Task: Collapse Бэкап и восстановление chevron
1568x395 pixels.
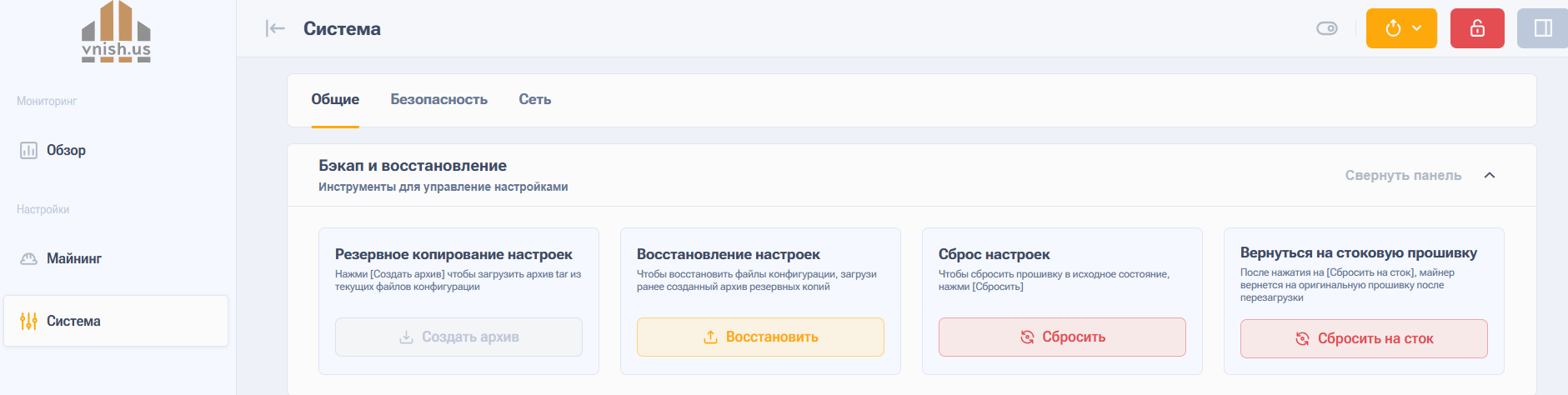Action: [x=1490, y=175]
